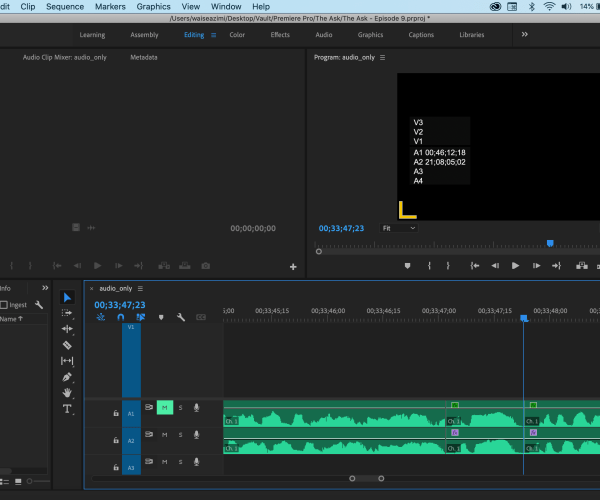The image size is (600, 500).
Task: Open the Fit zoom level dropdown
Action: pyautogui.click(x=398, y=228)
